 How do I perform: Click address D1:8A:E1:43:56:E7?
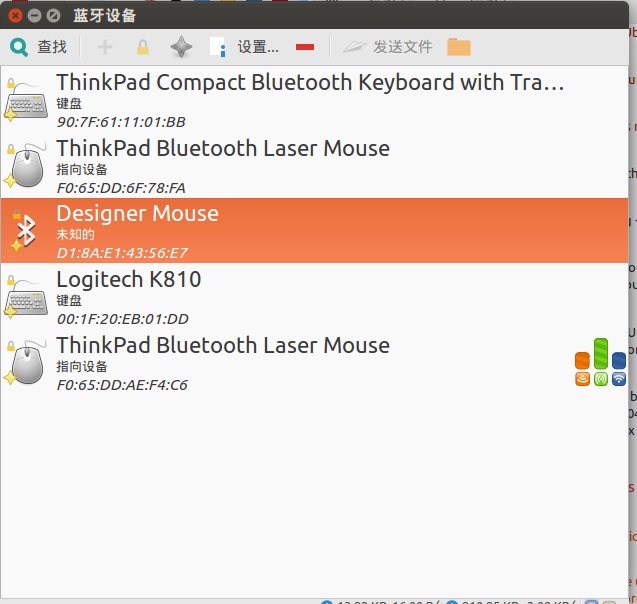(x=122, y=253)
